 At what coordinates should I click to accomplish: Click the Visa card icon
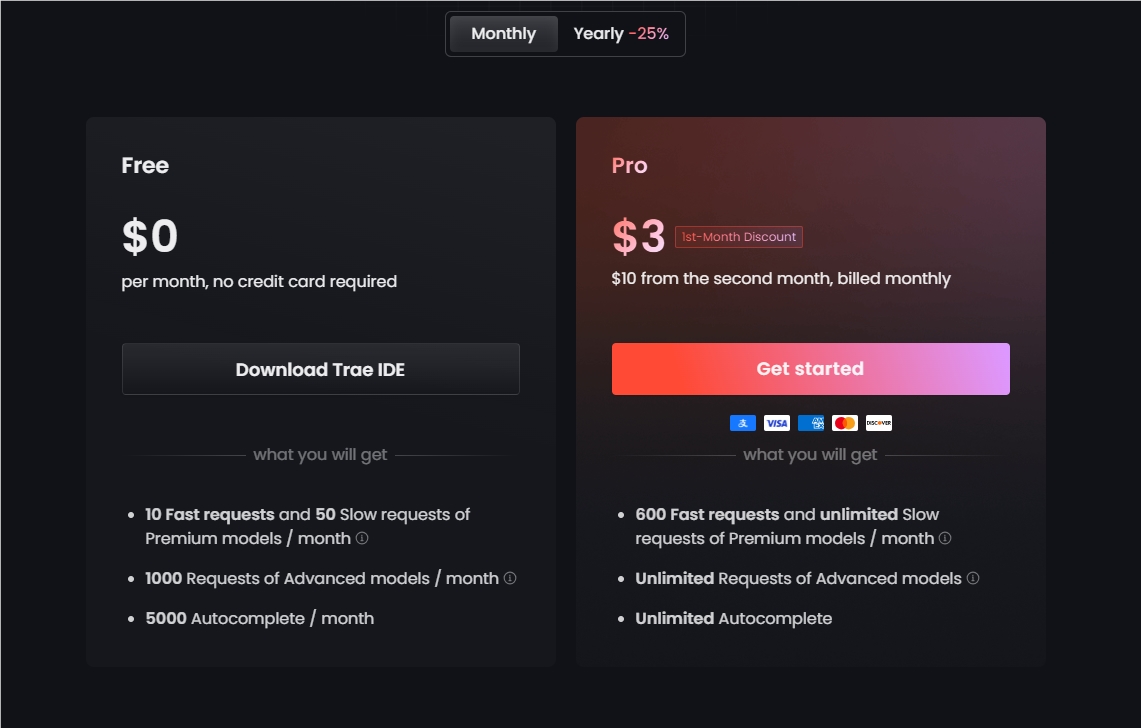777,423
